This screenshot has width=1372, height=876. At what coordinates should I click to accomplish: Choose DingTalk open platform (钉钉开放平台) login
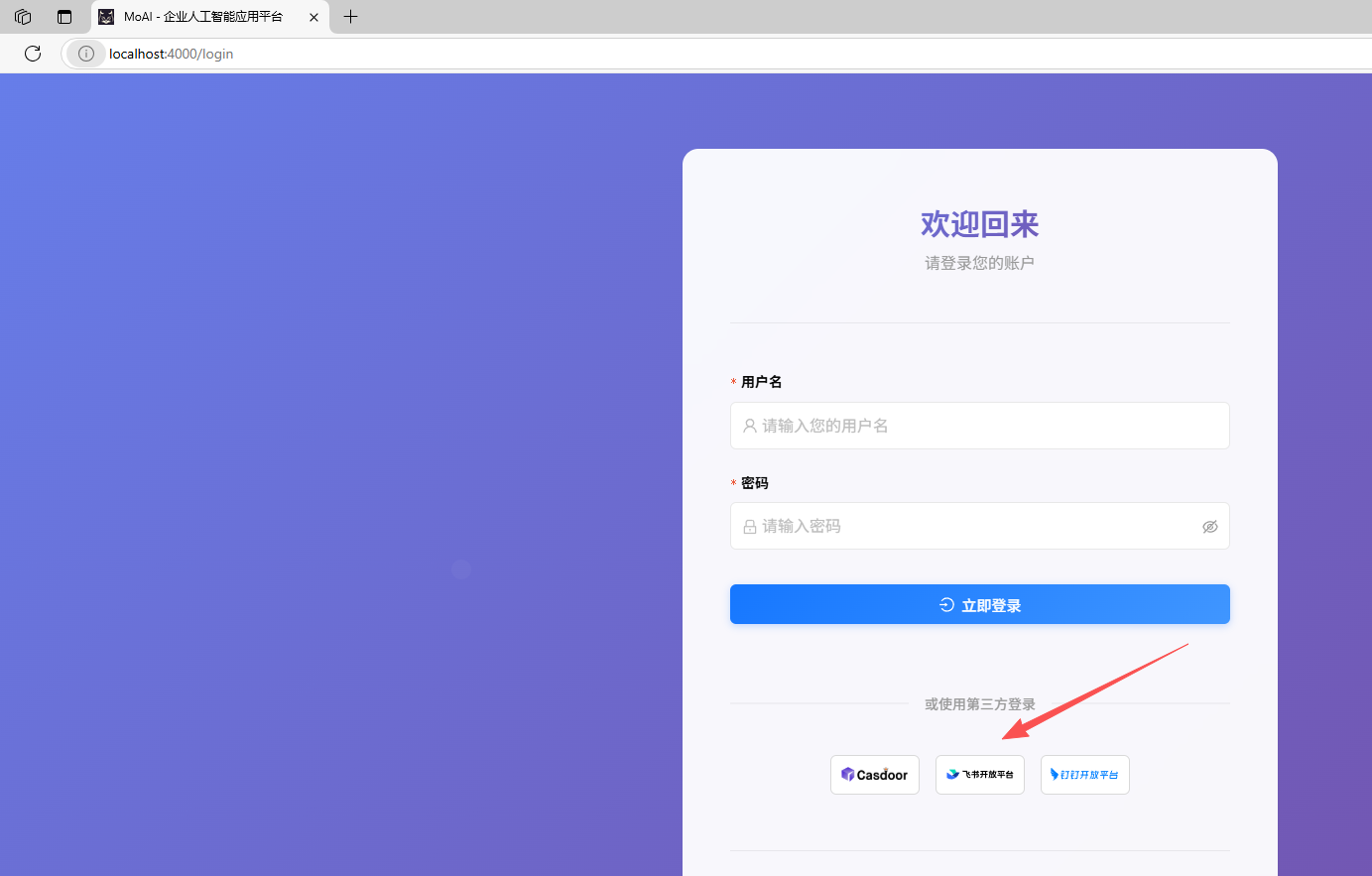tap(1084, 775)
